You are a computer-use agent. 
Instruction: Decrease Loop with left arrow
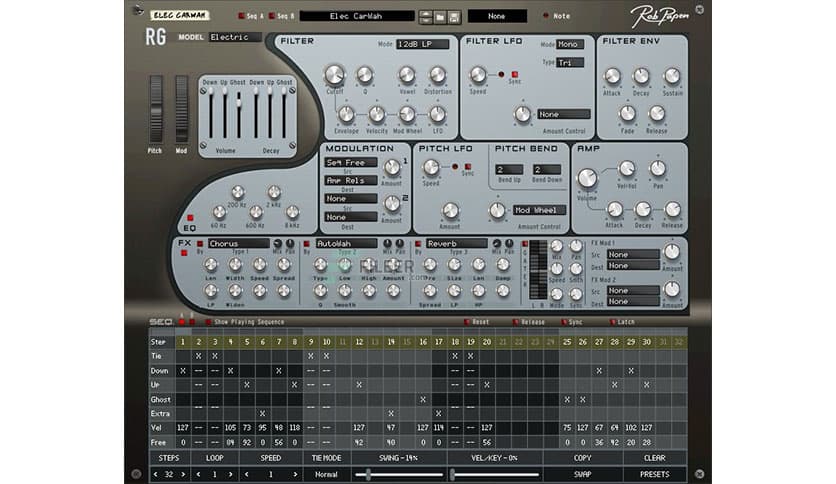click(198, 474)
